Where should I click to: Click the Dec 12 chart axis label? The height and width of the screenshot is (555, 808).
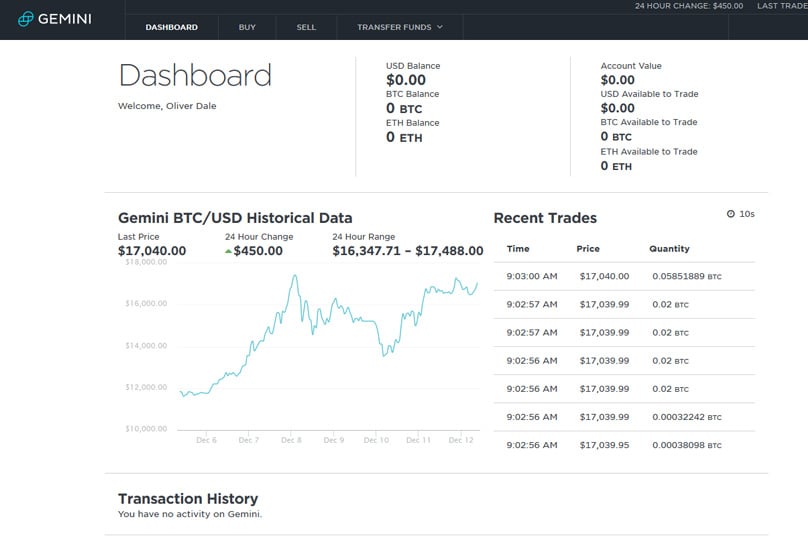pos(461,440)
